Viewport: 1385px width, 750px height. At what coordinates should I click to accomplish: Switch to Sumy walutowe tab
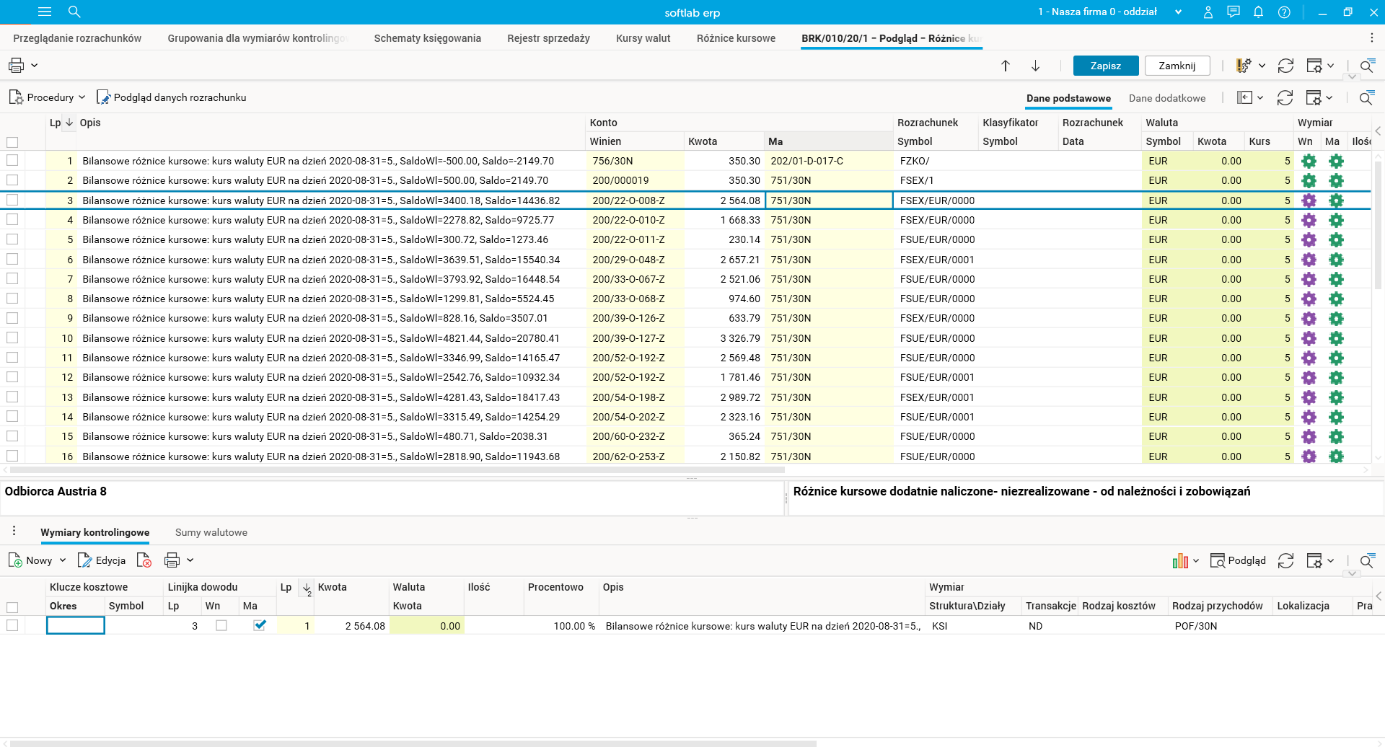point(211,533)
